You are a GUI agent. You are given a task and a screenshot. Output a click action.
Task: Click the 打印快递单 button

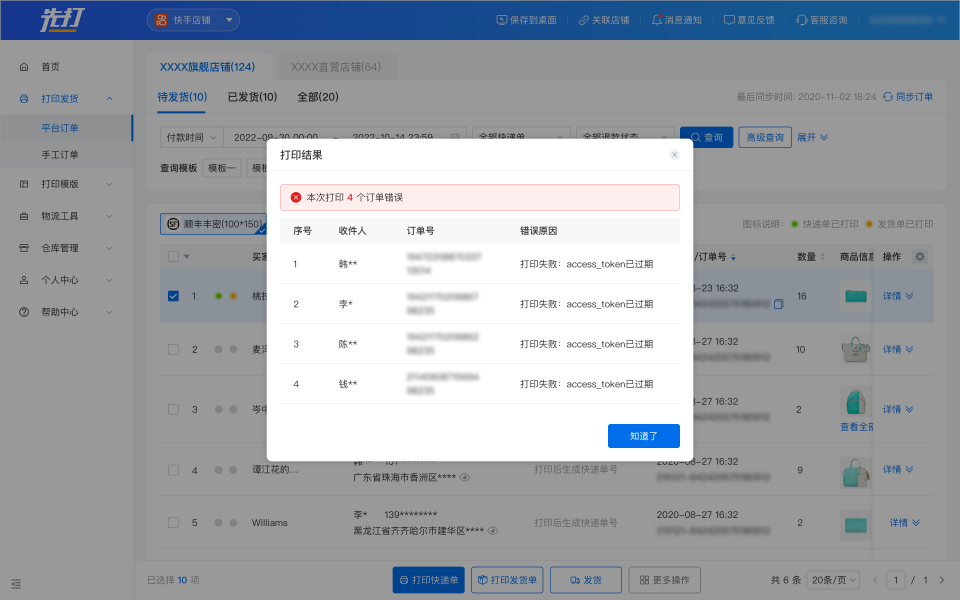point(428,580)
